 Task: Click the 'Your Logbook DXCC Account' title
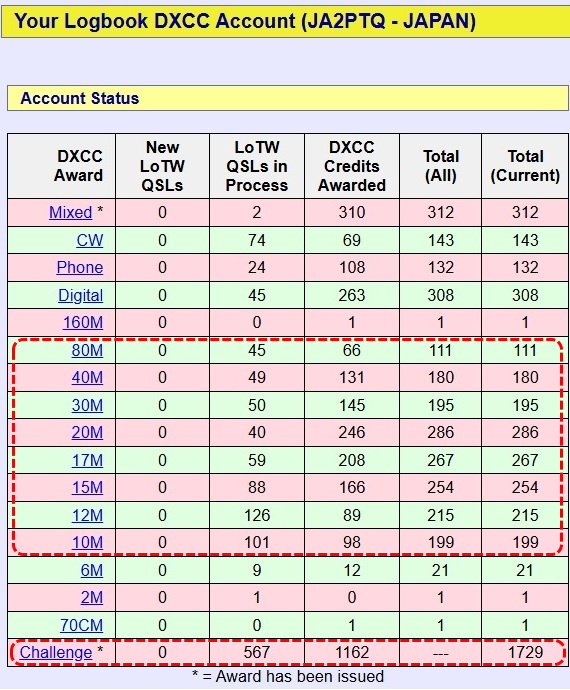click(245, 21)
